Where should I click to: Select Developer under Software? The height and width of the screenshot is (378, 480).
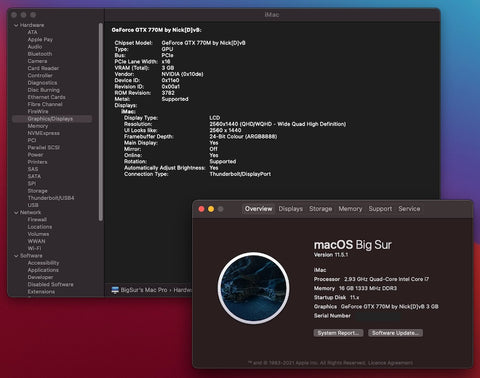(x=40, y=277)
